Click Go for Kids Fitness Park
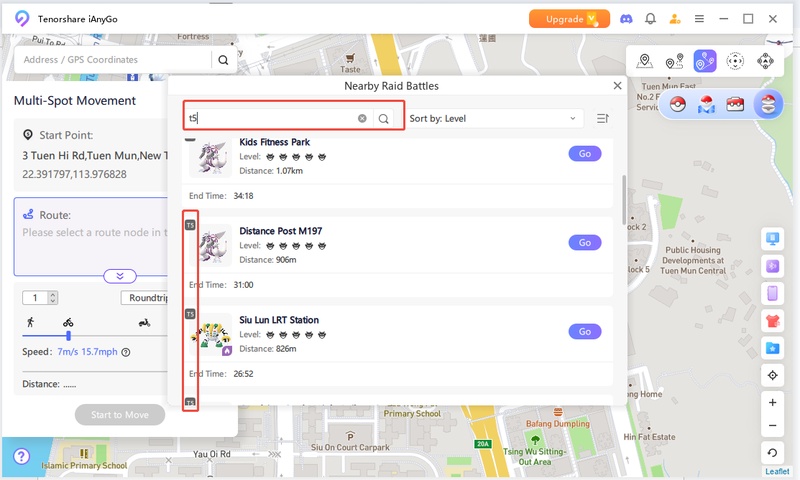This screenshot has width=800, height=480. 585,154
